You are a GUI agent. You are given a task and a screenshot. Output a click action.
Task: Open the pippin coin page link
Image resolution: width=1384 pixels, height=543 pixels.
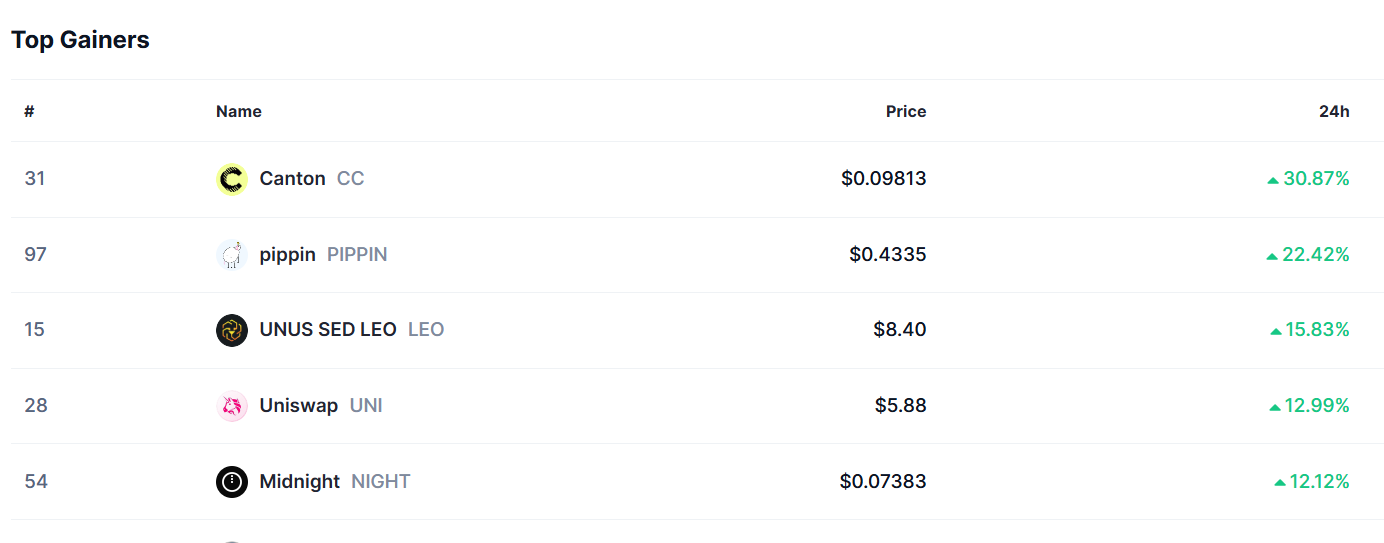287,255
